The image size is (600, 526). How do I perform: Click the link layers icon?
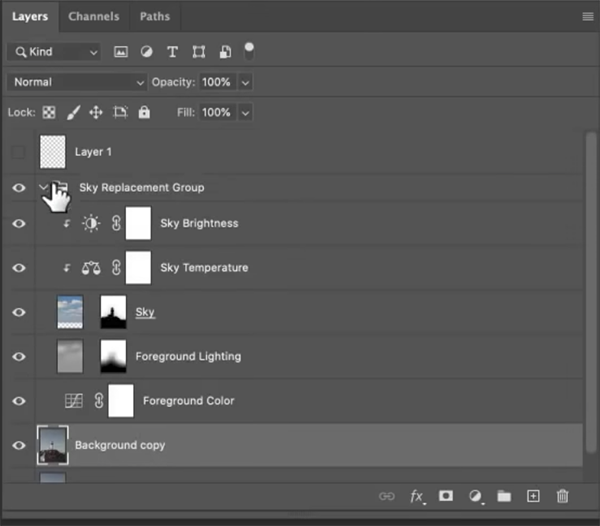click(386, 496)
